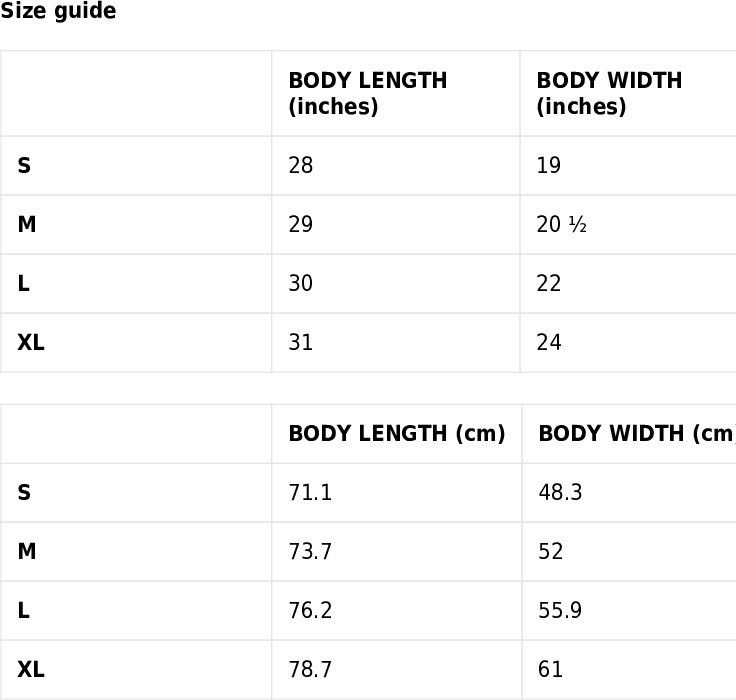The width and height of the screenshot is (736, 700).
Task: Select the BODY LENGTH (inches) column header
Action: click(367, 94)
